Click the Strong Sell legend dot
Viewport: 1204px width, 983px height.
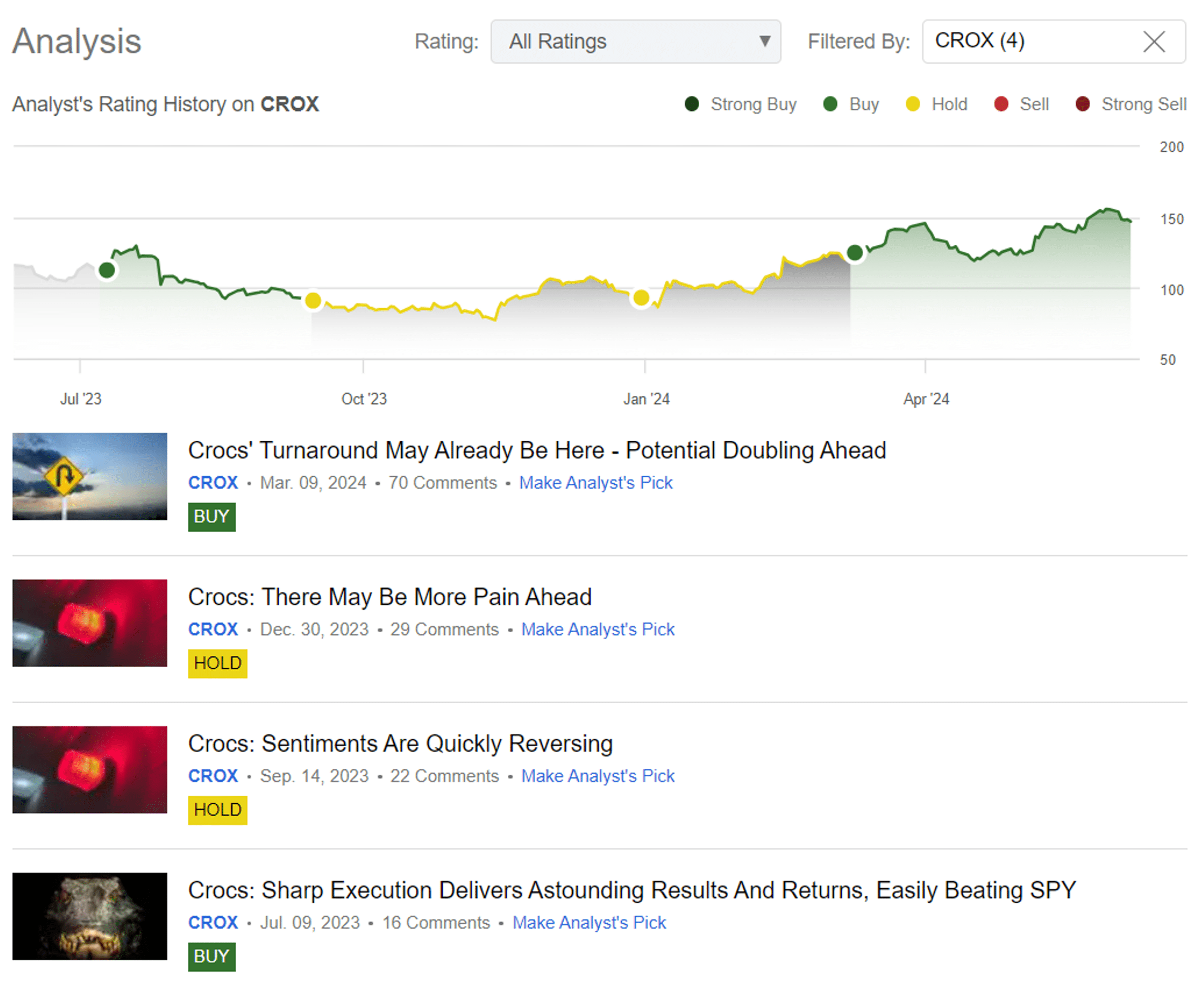click(x=1082, y=104)
